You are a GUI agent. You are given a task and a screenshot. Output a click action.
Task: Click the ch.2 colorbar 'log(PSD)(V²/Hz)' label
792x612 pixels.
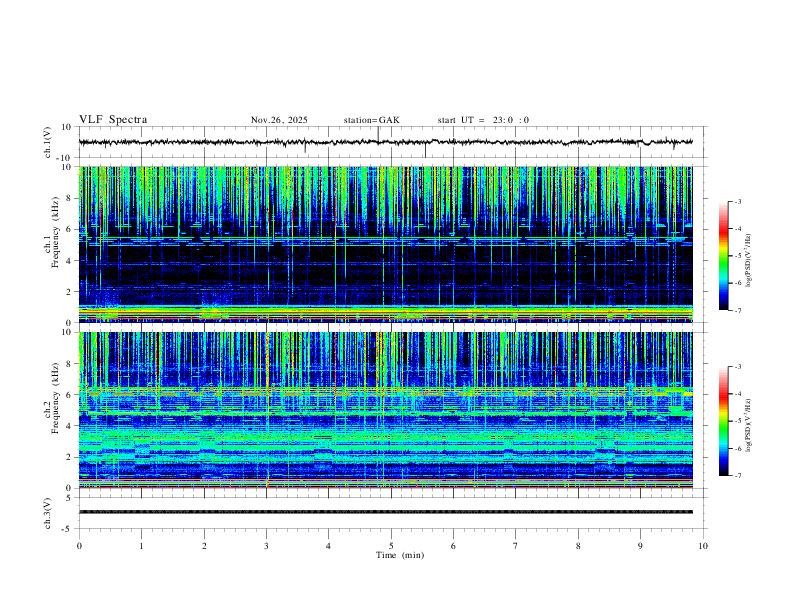[x=749, y=425]
